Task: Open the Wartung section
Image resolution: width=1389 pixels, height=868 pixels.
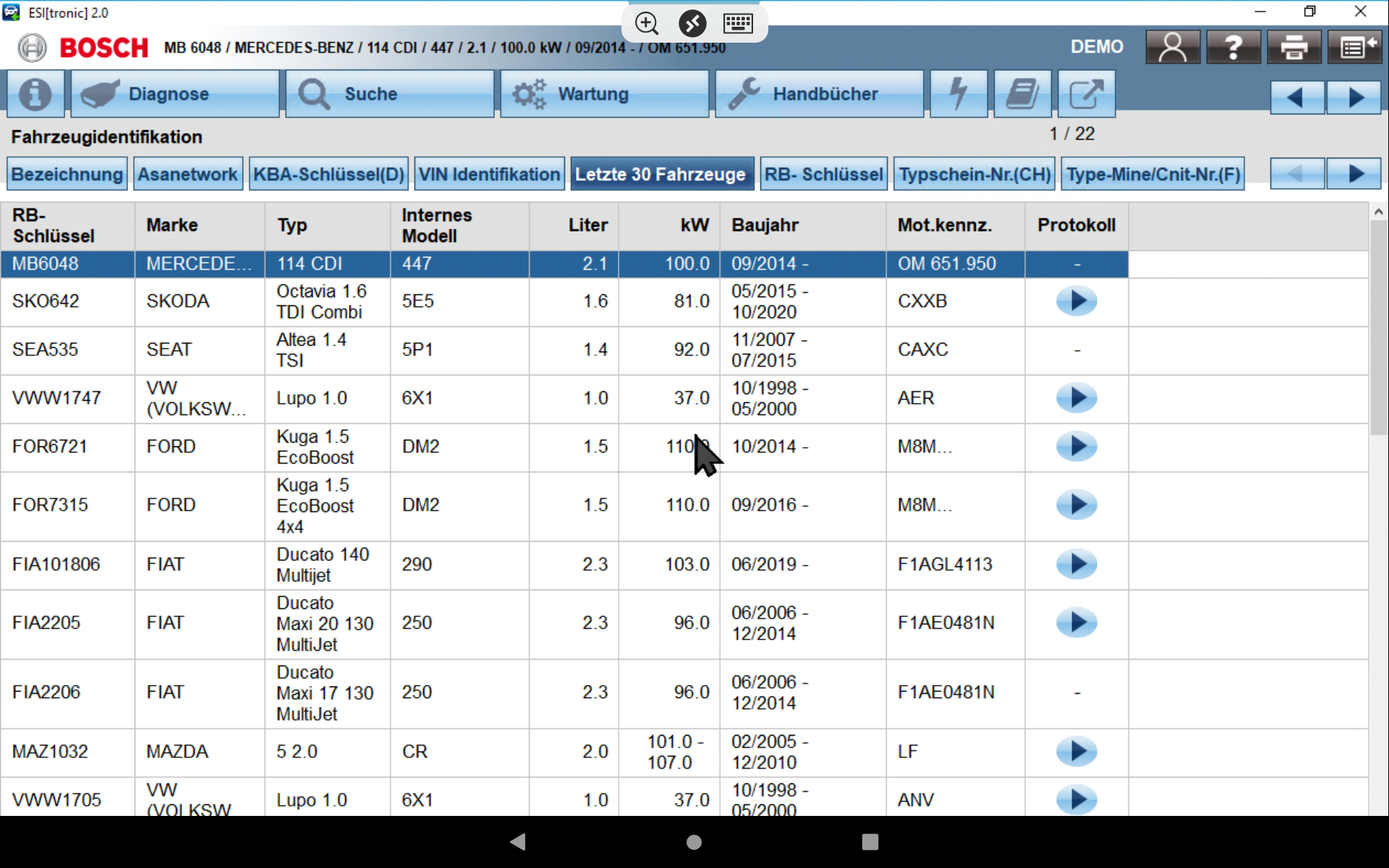Action: 604,94
